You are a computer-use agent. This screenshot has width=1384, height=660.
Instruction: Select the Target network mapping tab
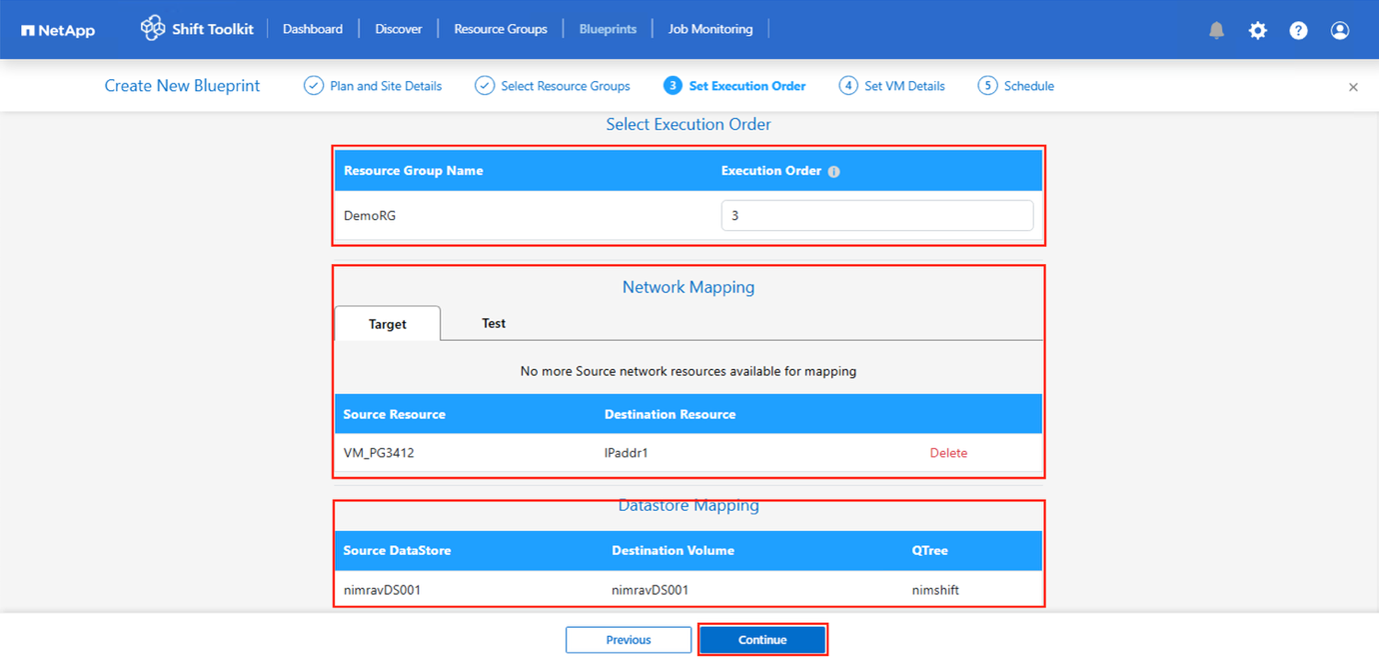(387, 324)
